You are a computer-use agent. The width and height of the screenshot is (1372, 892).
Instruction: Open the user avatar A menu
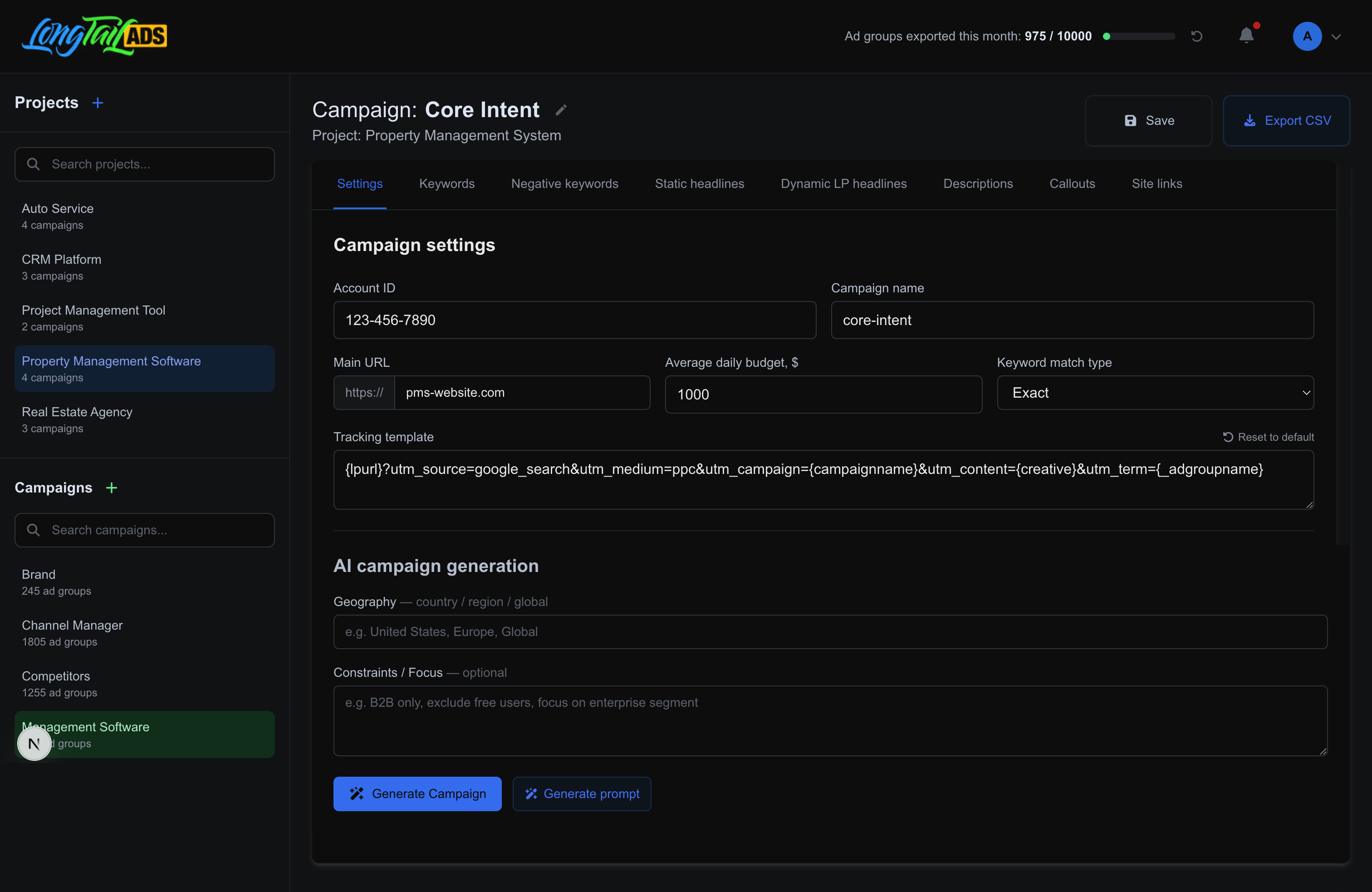point(1307,36)
